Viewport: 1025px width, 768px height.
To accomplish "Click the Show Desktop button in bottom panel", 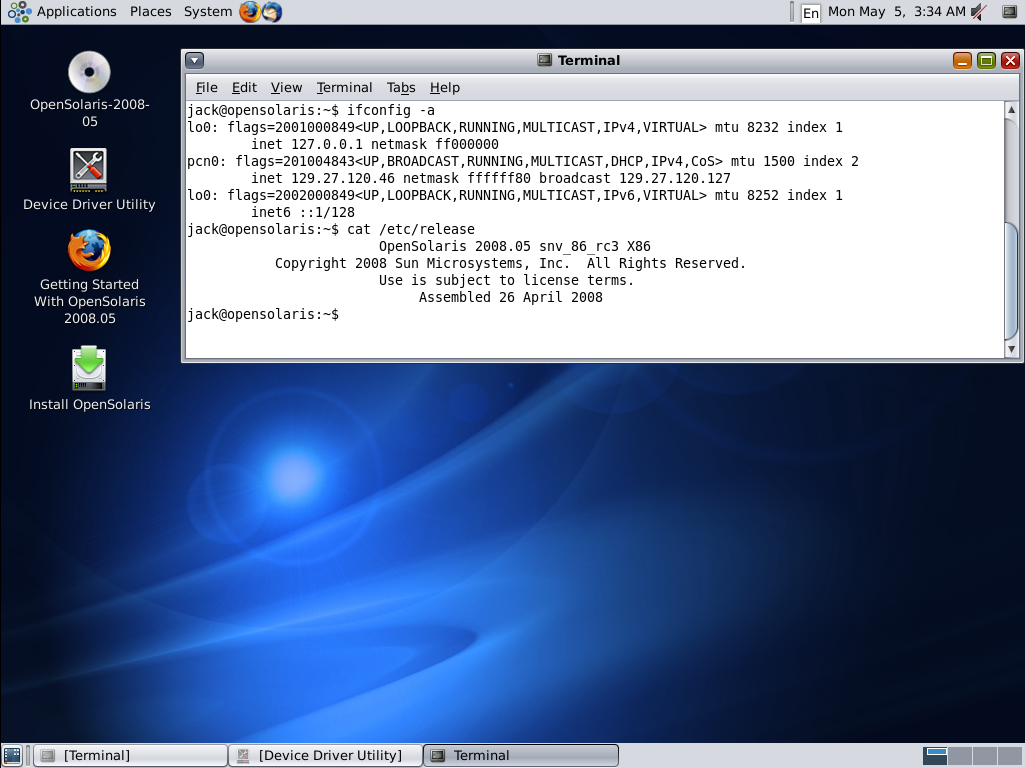I will pyautogui.click(x=12, y=756).
